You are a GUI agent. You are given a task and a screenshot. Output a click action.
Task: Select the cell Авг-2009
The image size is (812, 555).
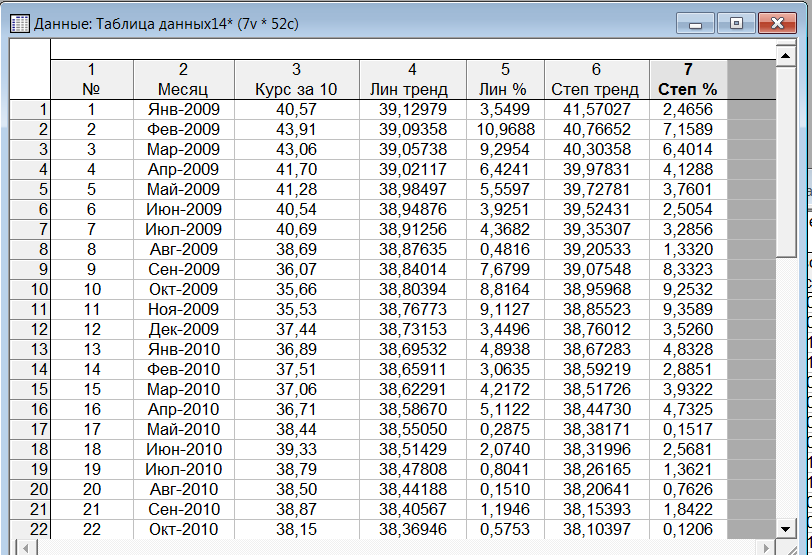coord(184,250)
